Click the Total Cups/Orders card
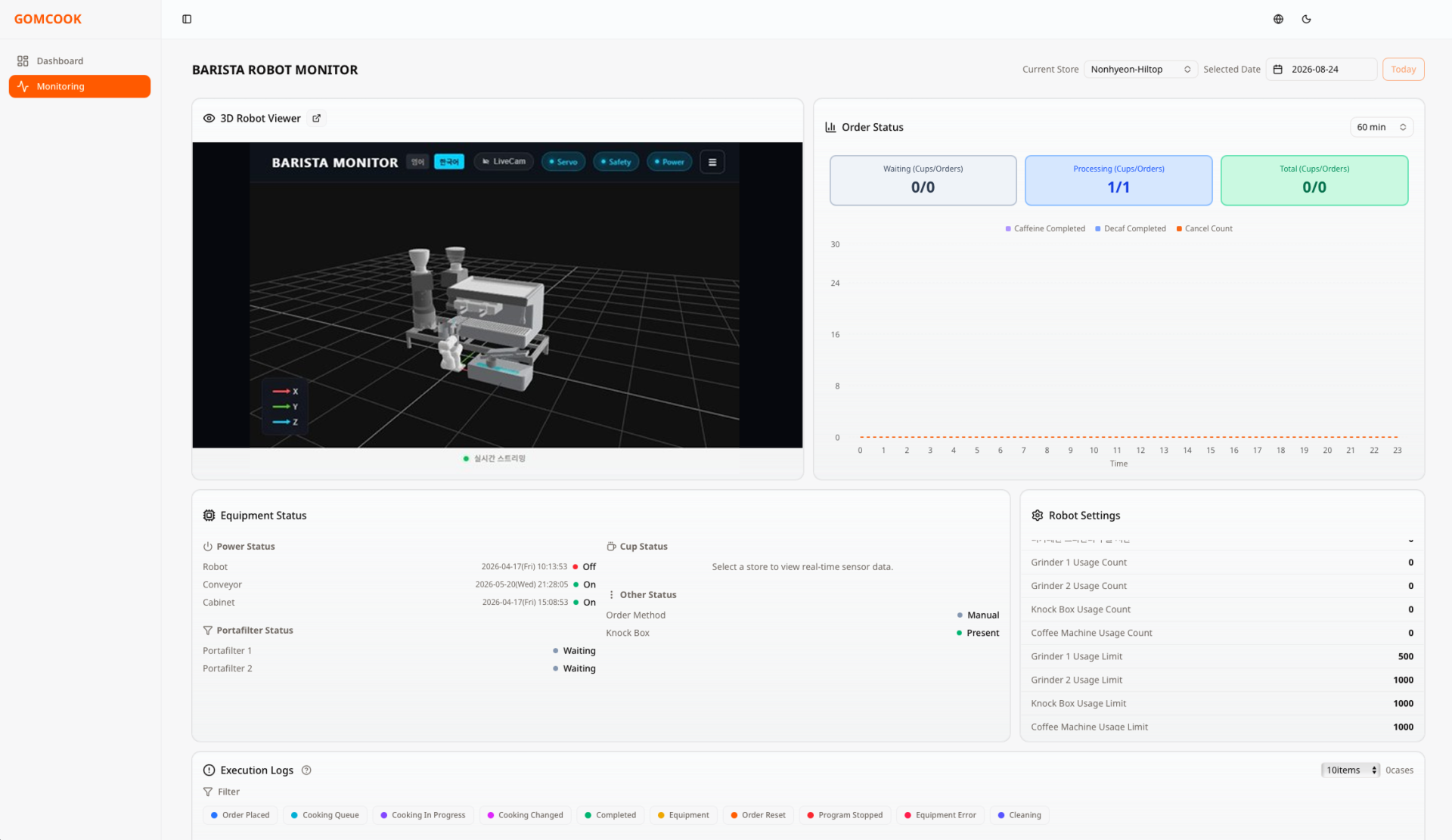The width and height of the screenshot is (1452, 840). (x=1314, y=180)
